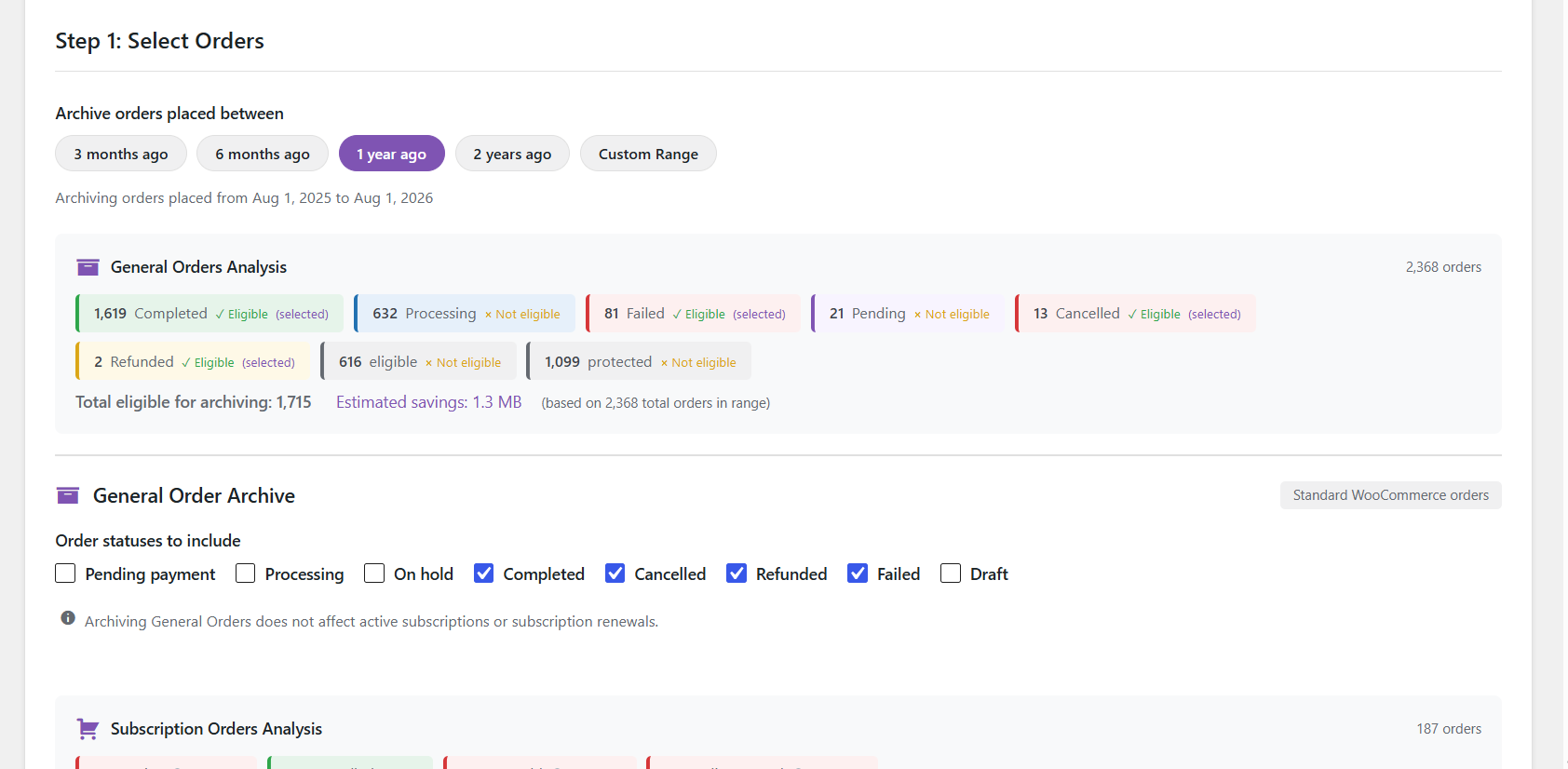This screenshot has height=769, width=1568.
Task: Uncheck the Cancelled status
Action: click(x=615, y=573)
